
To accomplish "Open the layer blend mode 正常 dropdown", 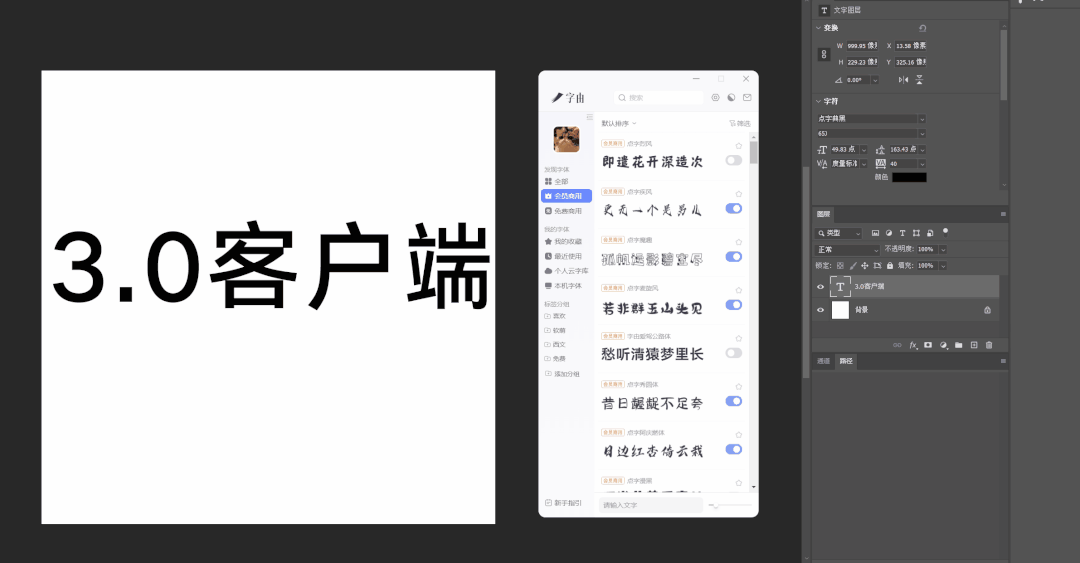I will 847,249.
